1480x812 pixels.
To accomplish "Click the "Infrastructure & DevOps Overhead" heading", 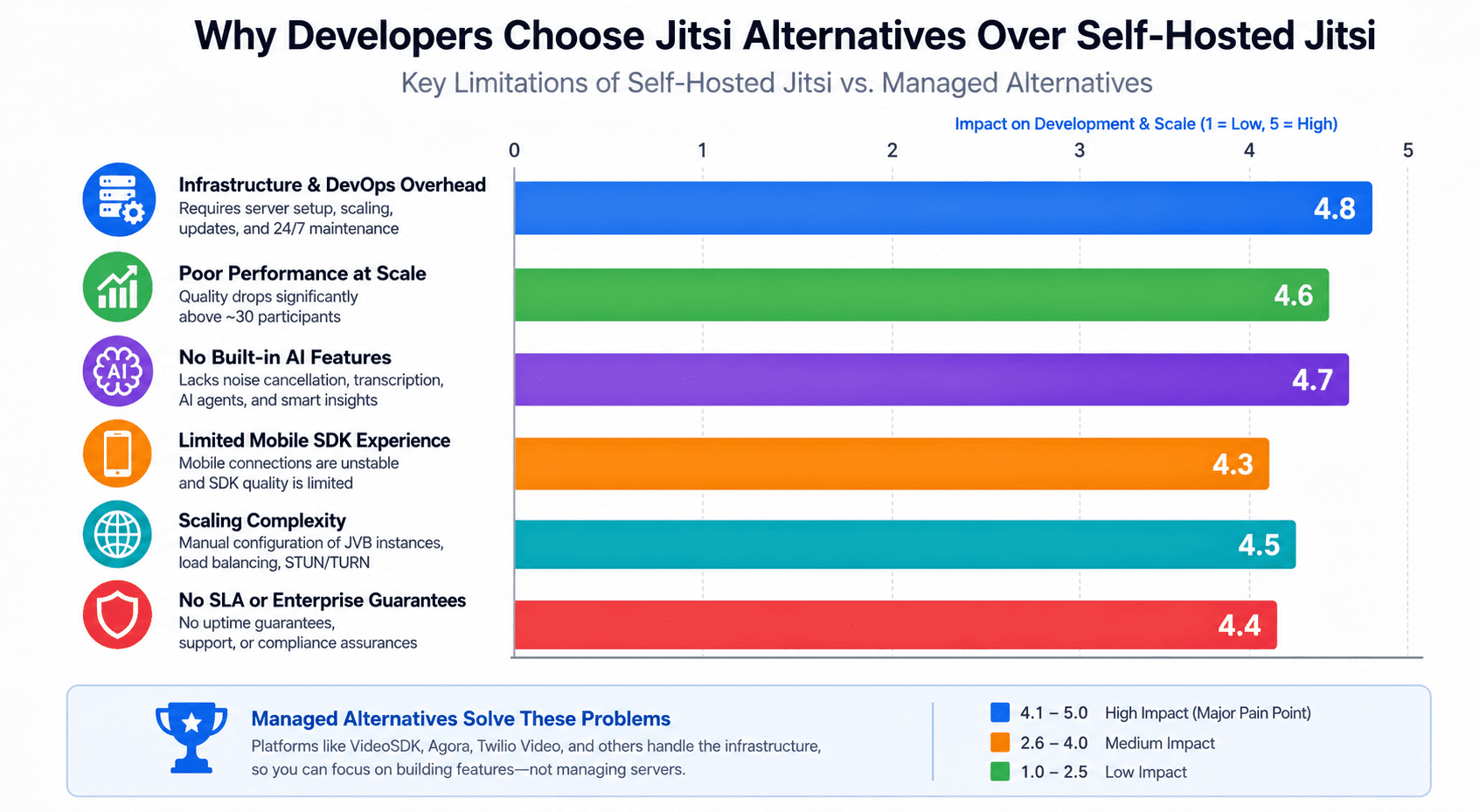I will point(332,184).
